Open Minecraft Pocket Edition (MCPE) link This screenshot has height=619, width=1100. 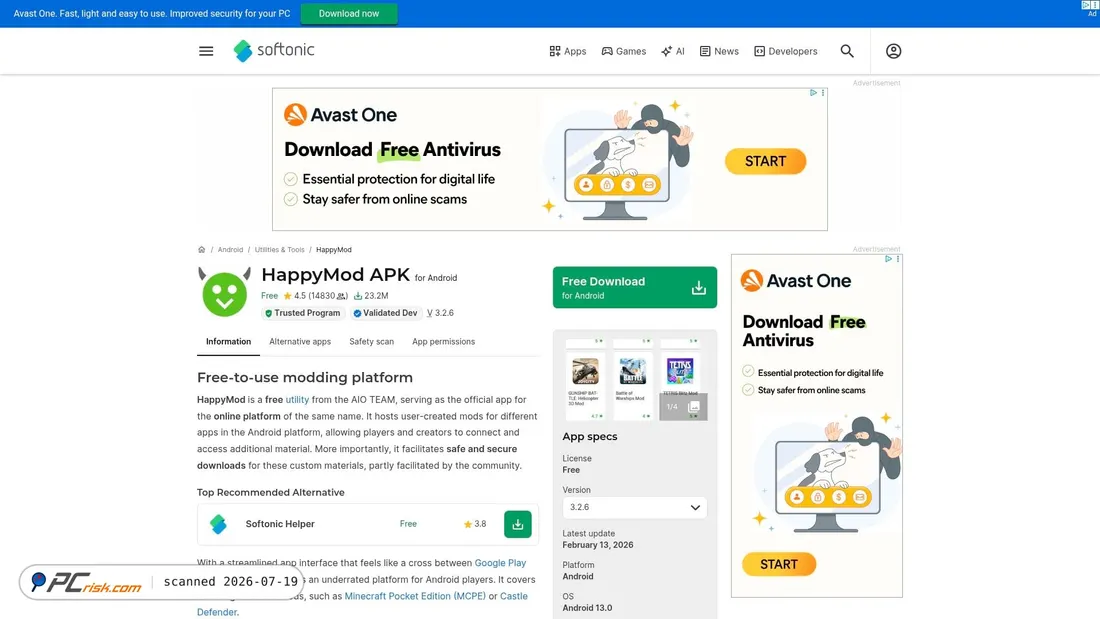(x=415, y=596)
